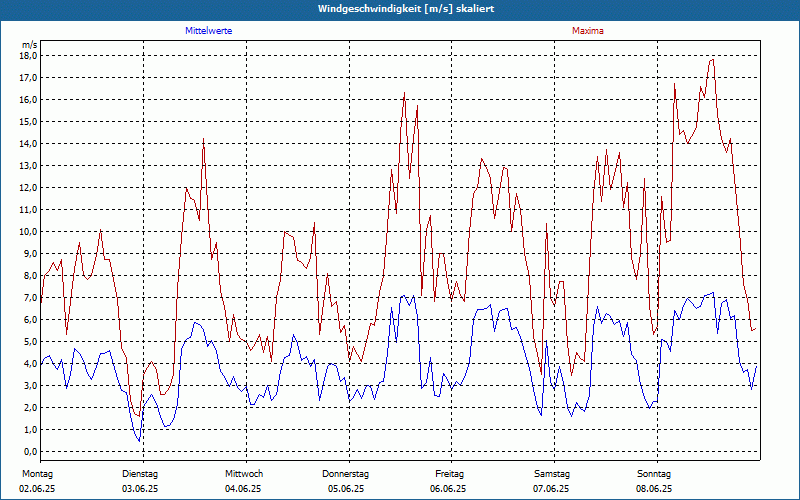Viewport: 800px width, 500px height.
Task: Click the blue "Mittelwerte" legend label
Action: (209, 31)
